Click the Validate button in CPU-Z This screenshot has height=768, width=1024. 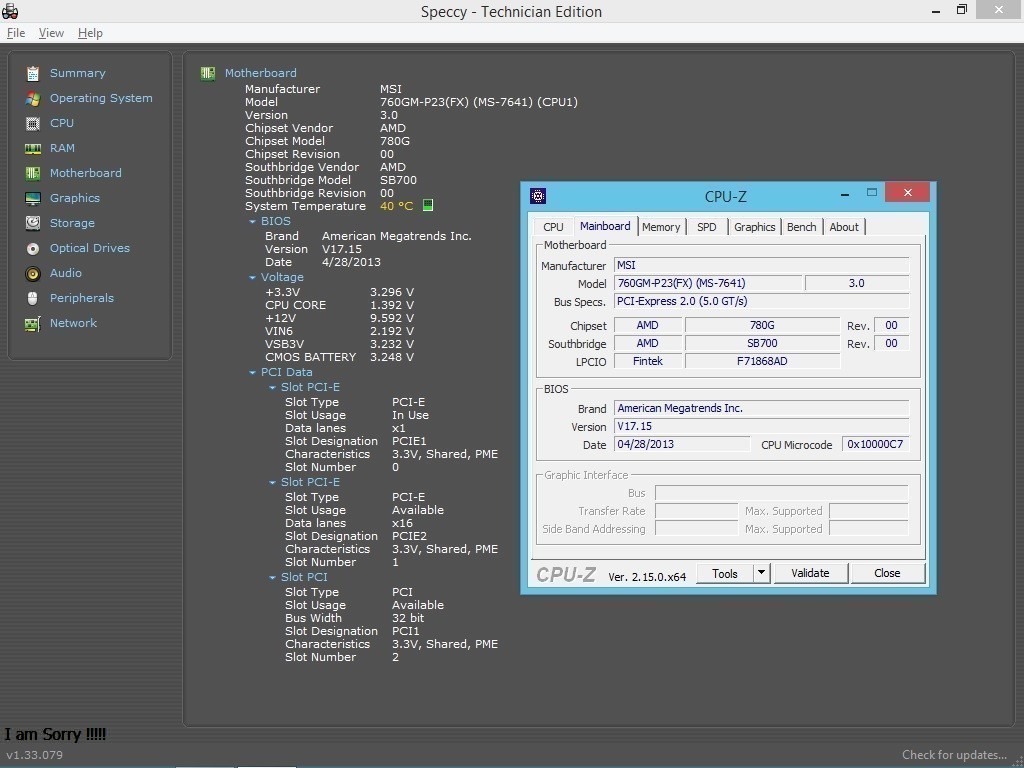810,573
